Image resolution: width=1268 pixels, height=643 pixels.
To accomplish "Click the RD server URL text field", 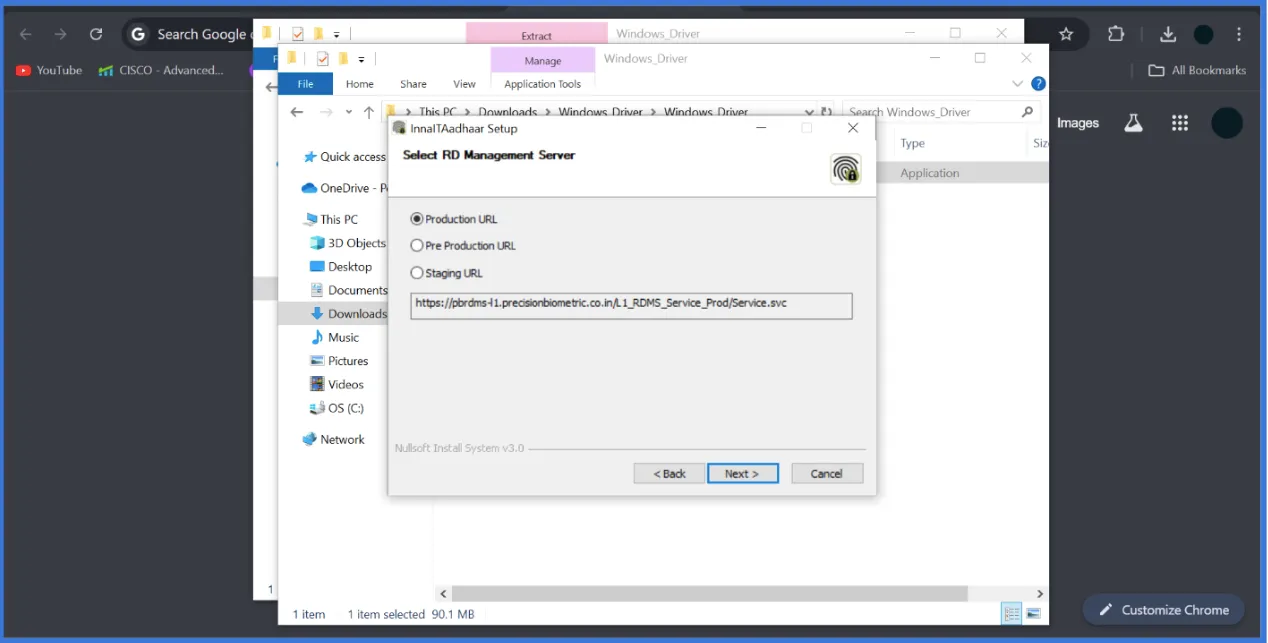I will (631, 305).
